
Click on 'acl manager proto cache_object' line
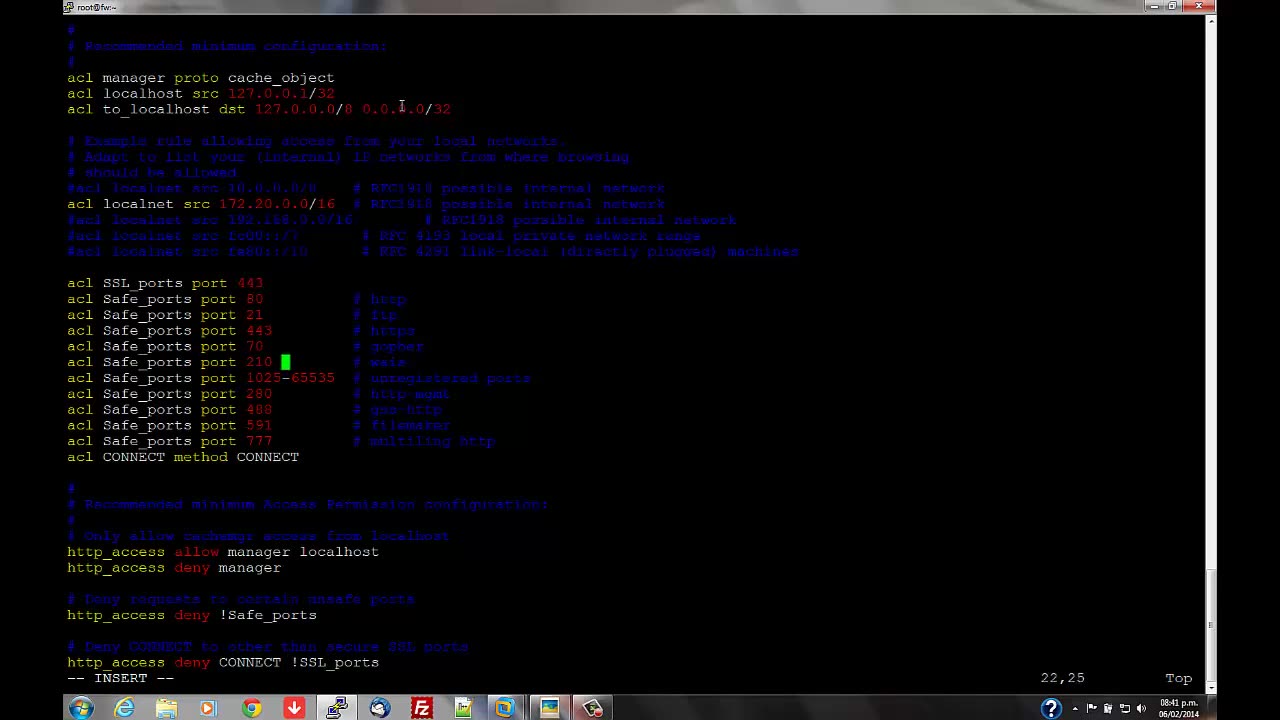(x=201, y=77)
